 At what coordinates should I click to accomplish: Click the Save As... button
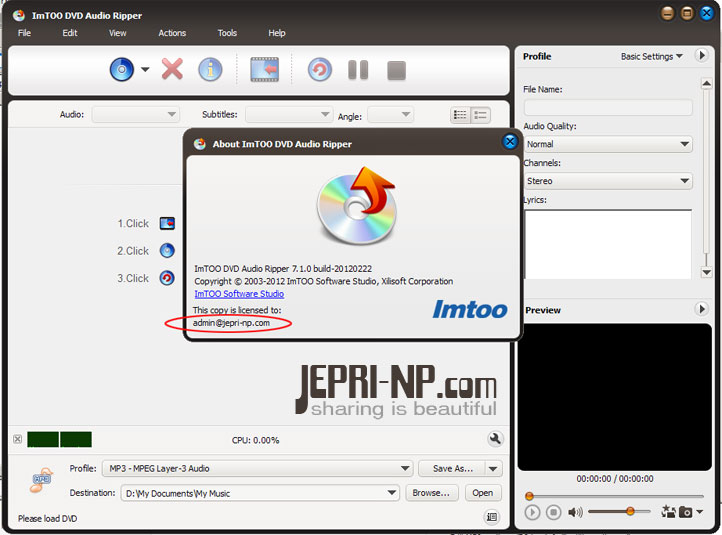[x=452, y=469]
